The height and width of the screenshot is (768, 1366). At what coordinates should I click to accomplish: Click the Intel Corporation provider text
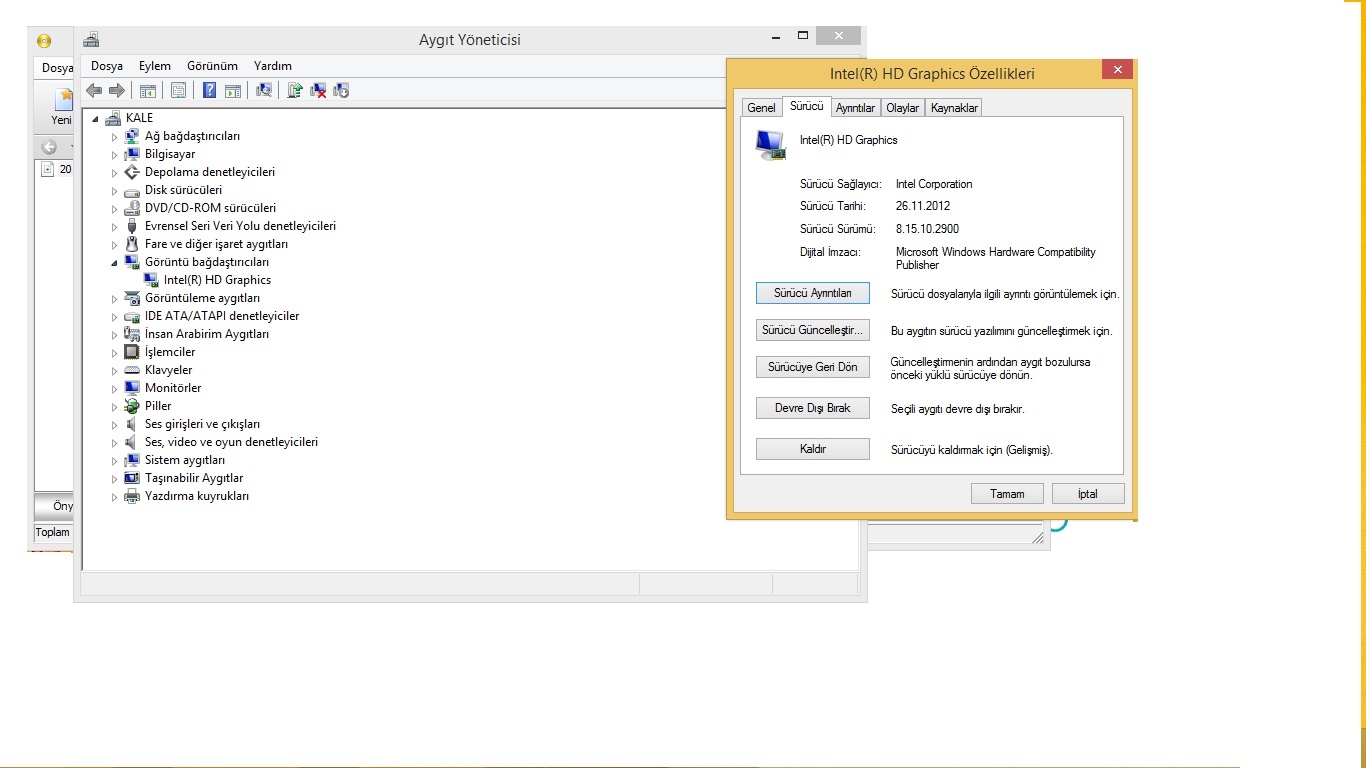click(x=934, y=184)
